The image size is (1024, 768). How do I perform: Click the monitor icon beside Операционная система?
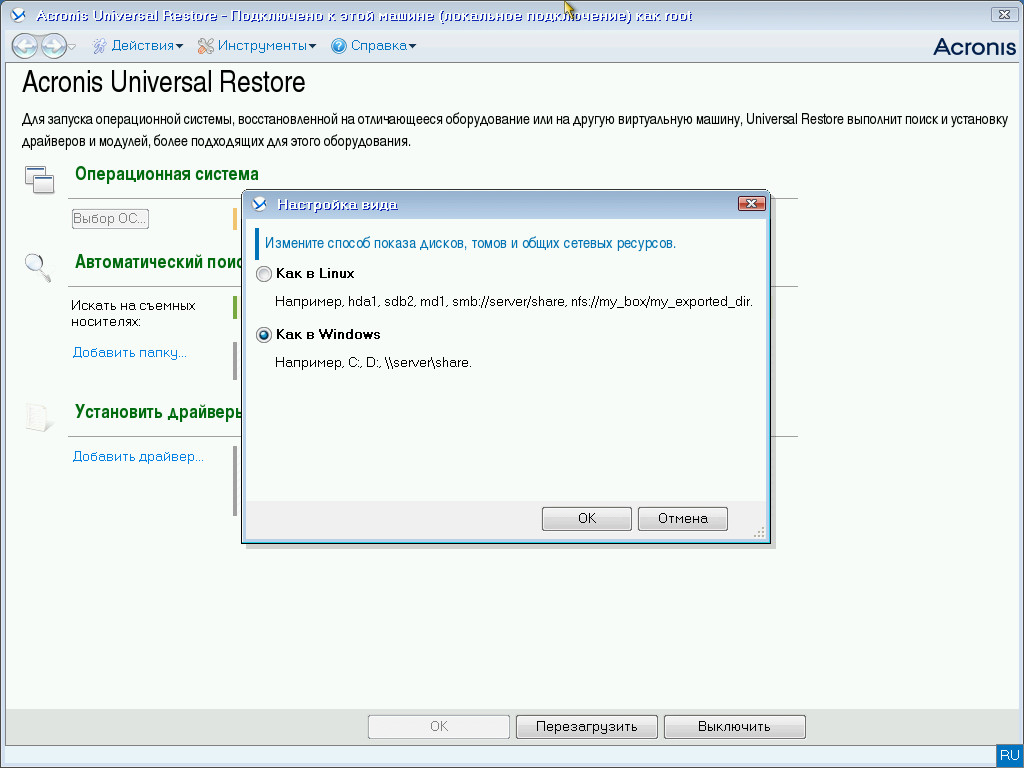point(39,178)
